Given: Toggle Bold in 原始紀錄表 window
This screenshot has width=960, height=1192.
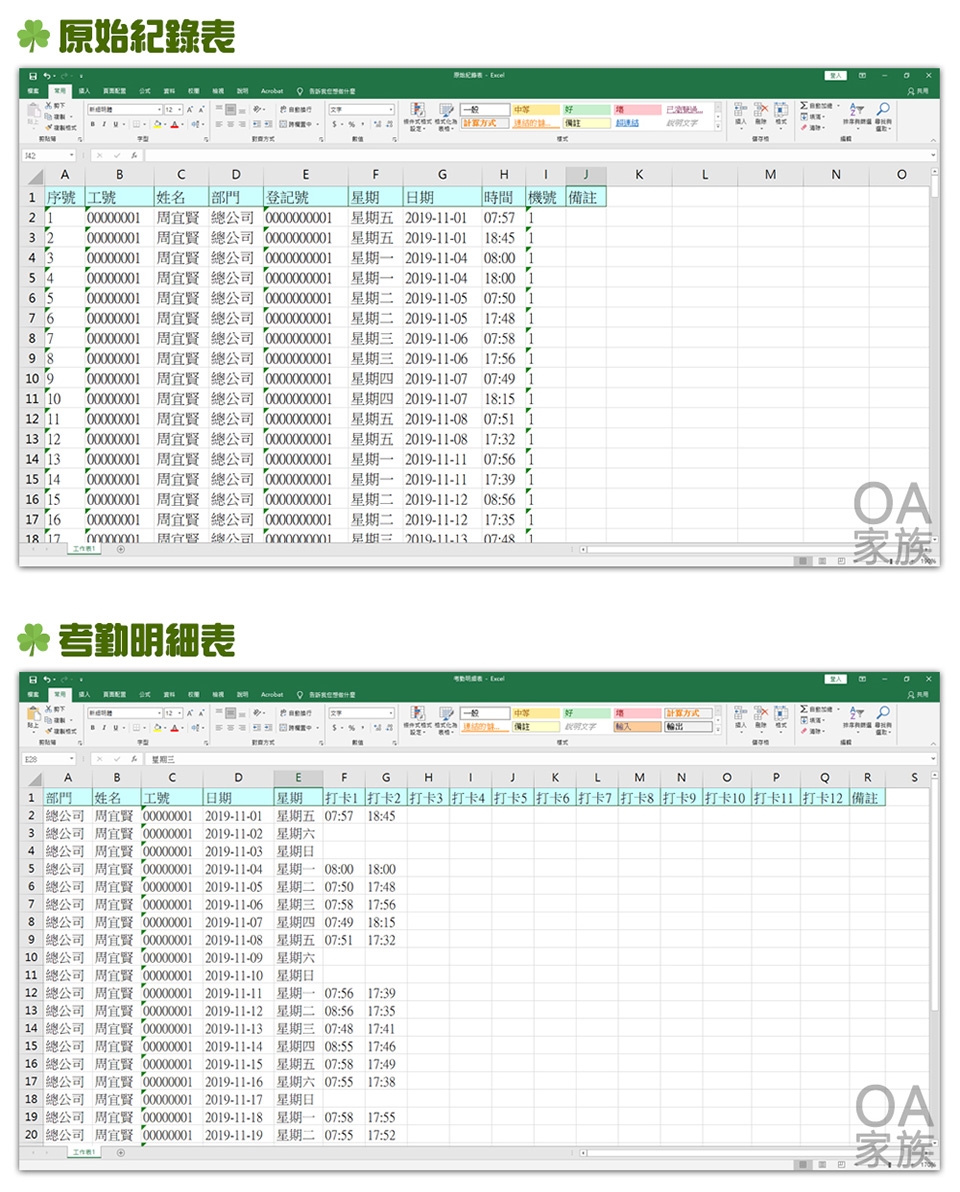Looking at the screenshot, I should [92, 124].
